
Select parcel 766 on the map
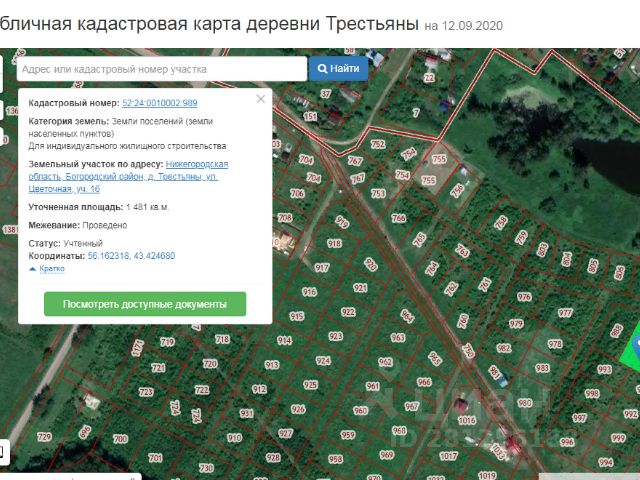pos(399,218)
